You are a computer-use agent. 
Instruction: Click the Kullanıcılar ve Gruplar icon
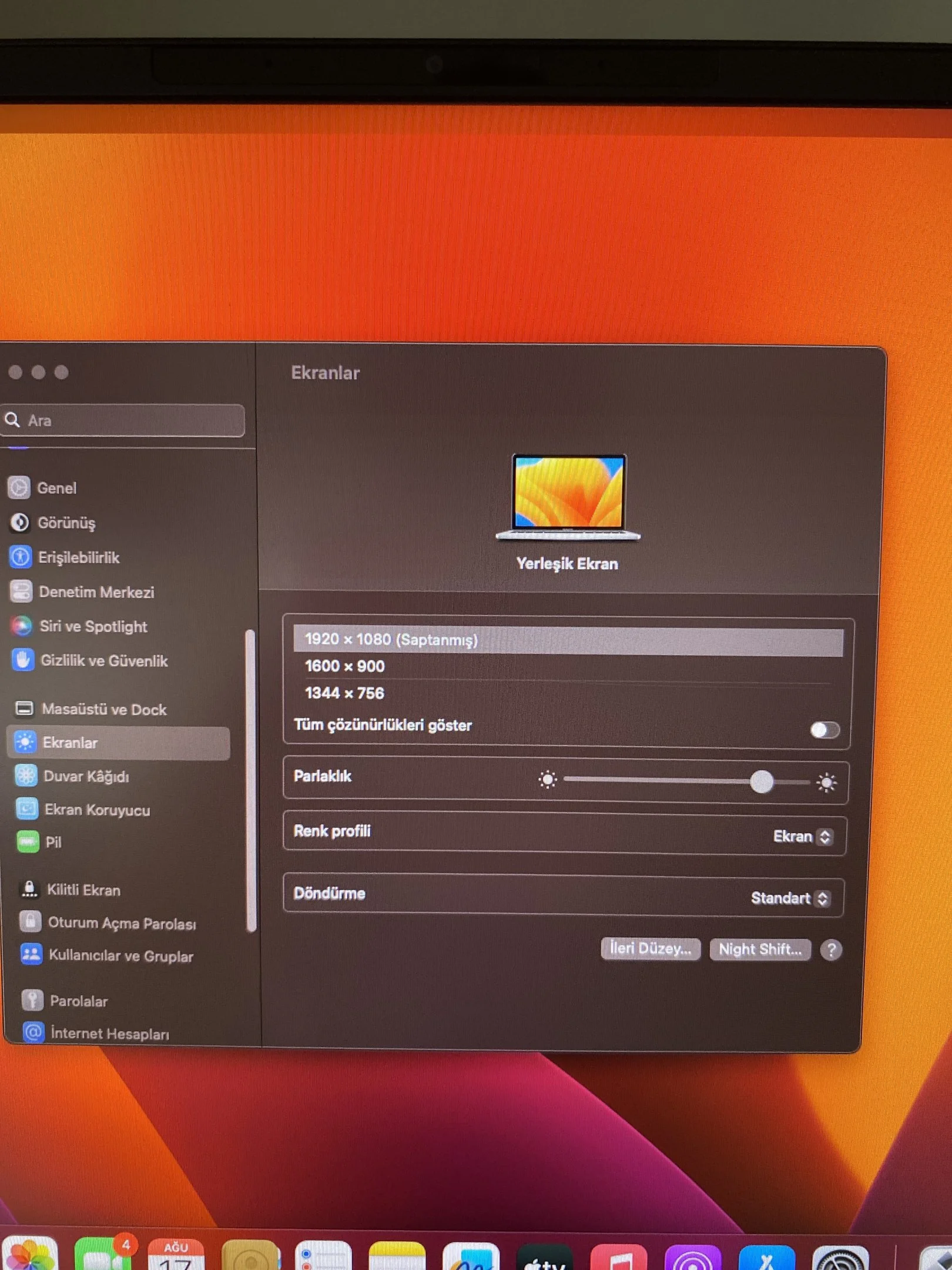click(31, 955)
